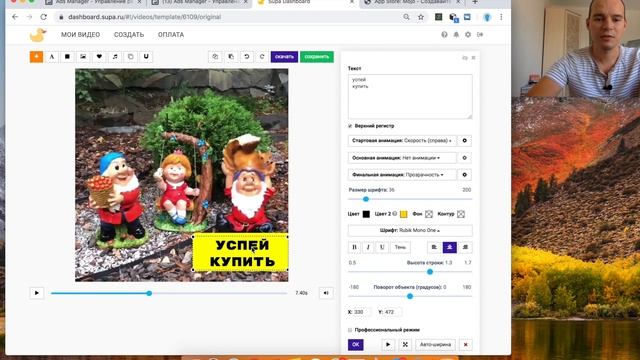Align text right

point(465,247)
